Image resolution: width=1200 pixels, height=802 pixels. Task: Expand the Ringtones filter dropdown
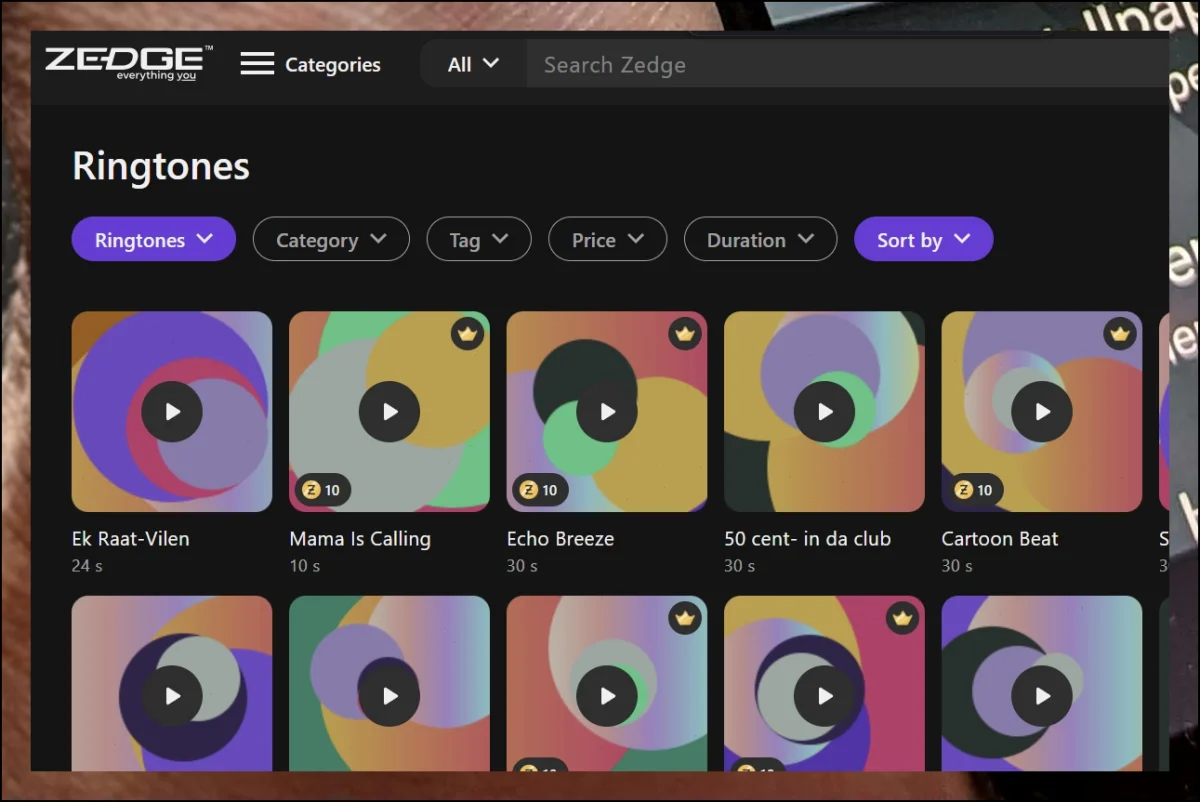point(154,239)
